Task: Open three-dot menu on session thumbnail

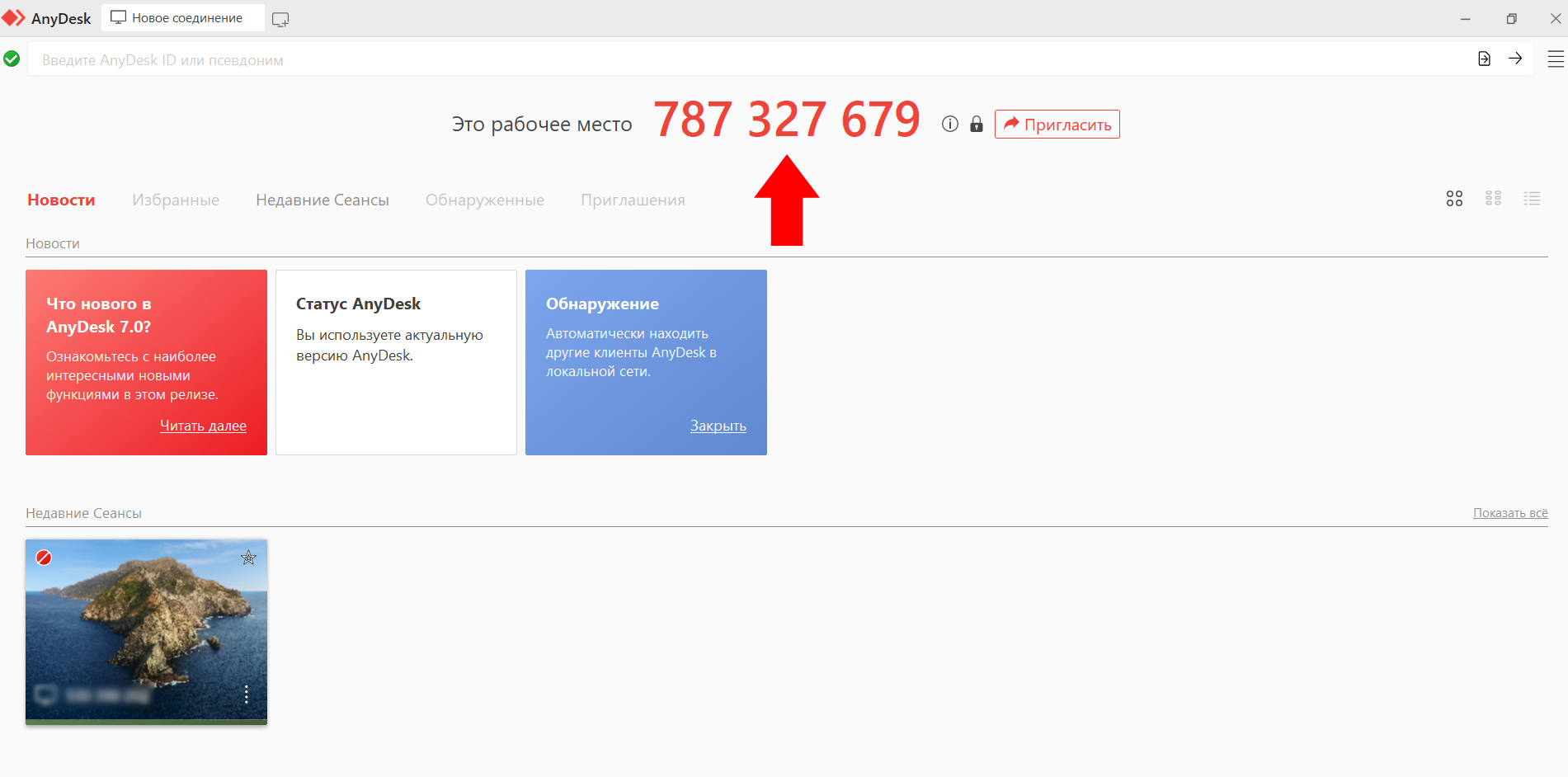Action: pos(246,695)
